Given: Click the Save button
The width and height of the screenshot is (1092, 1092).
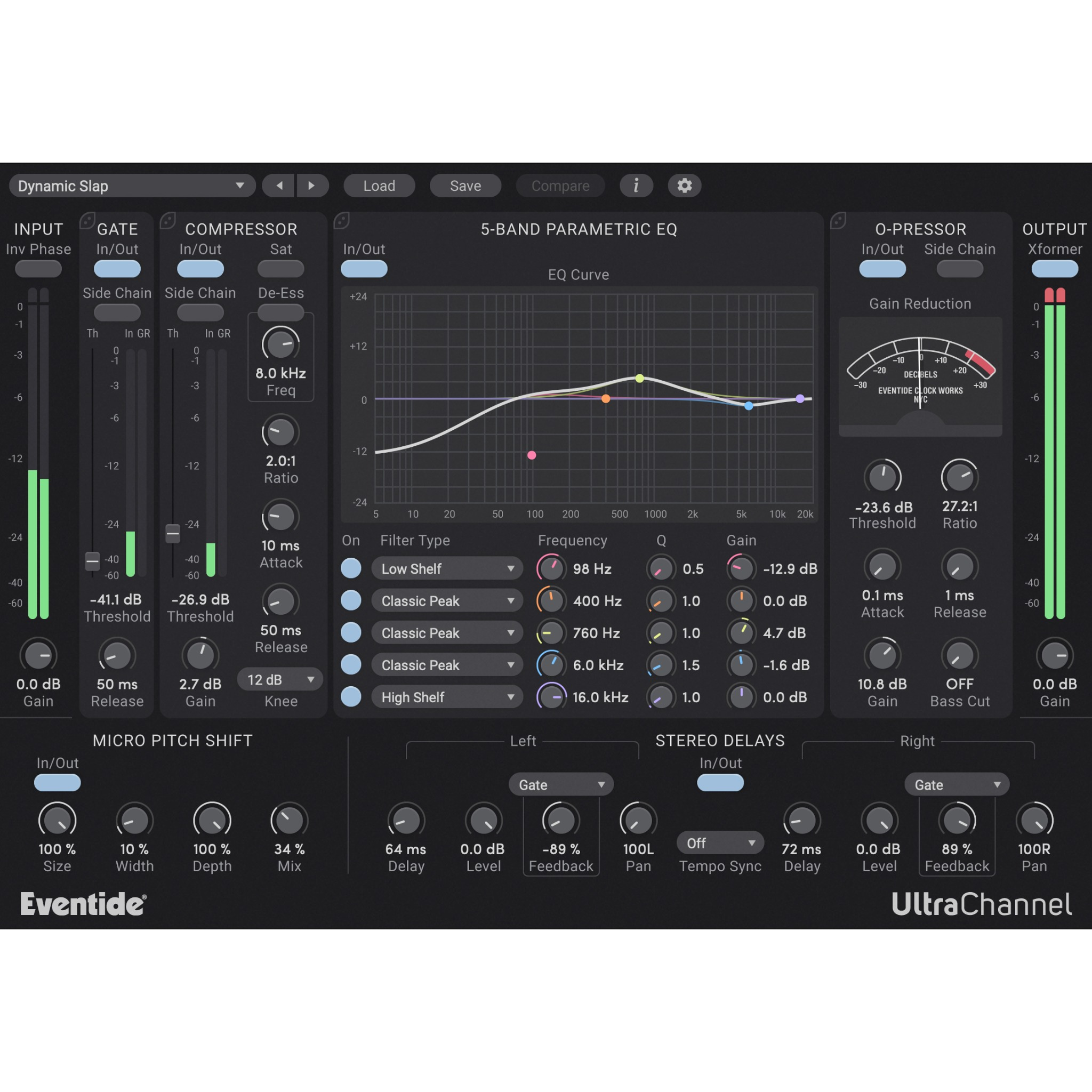Looking at the screenshot, I should 465,186.
